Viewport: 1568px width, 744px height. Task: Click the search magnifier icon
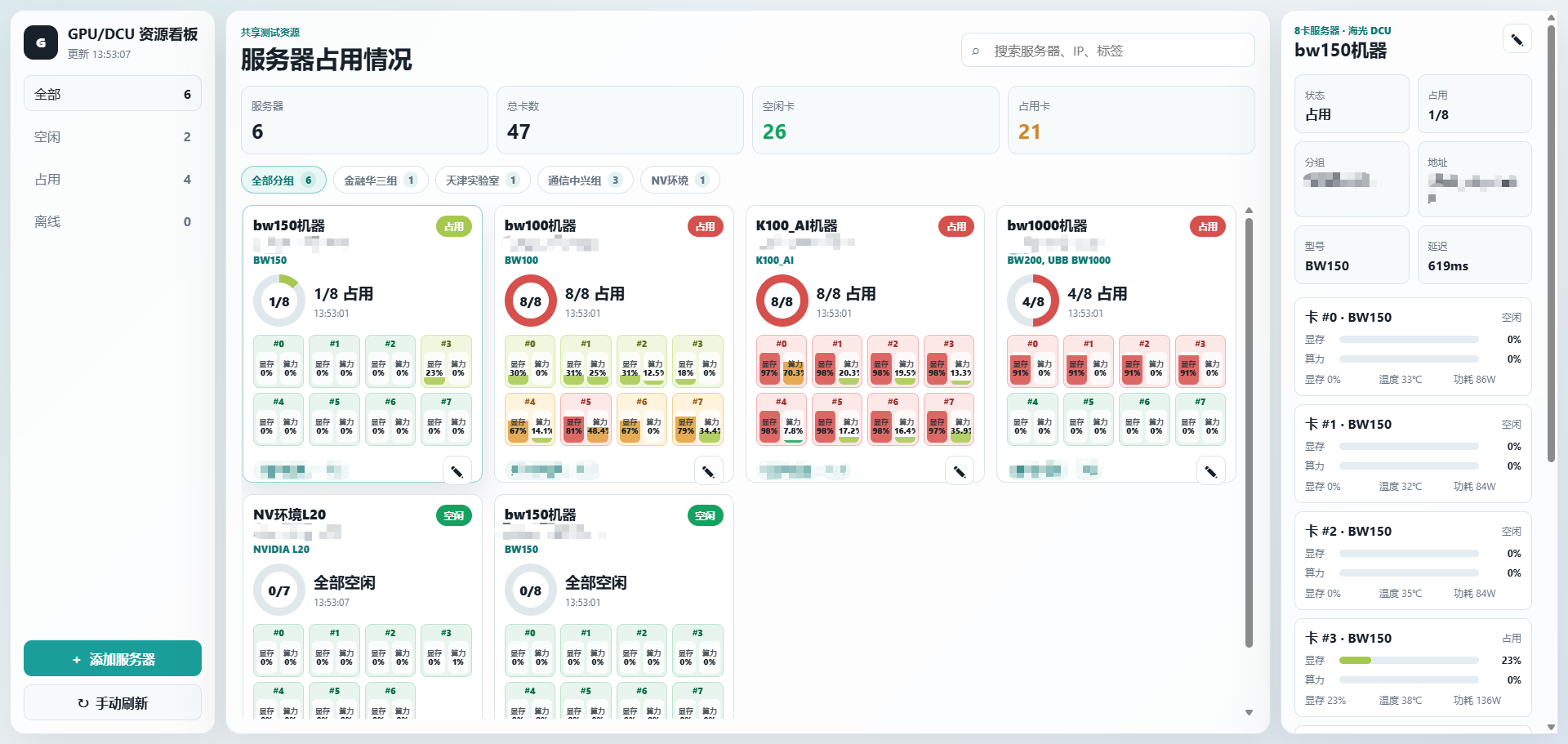click(975, 51)
